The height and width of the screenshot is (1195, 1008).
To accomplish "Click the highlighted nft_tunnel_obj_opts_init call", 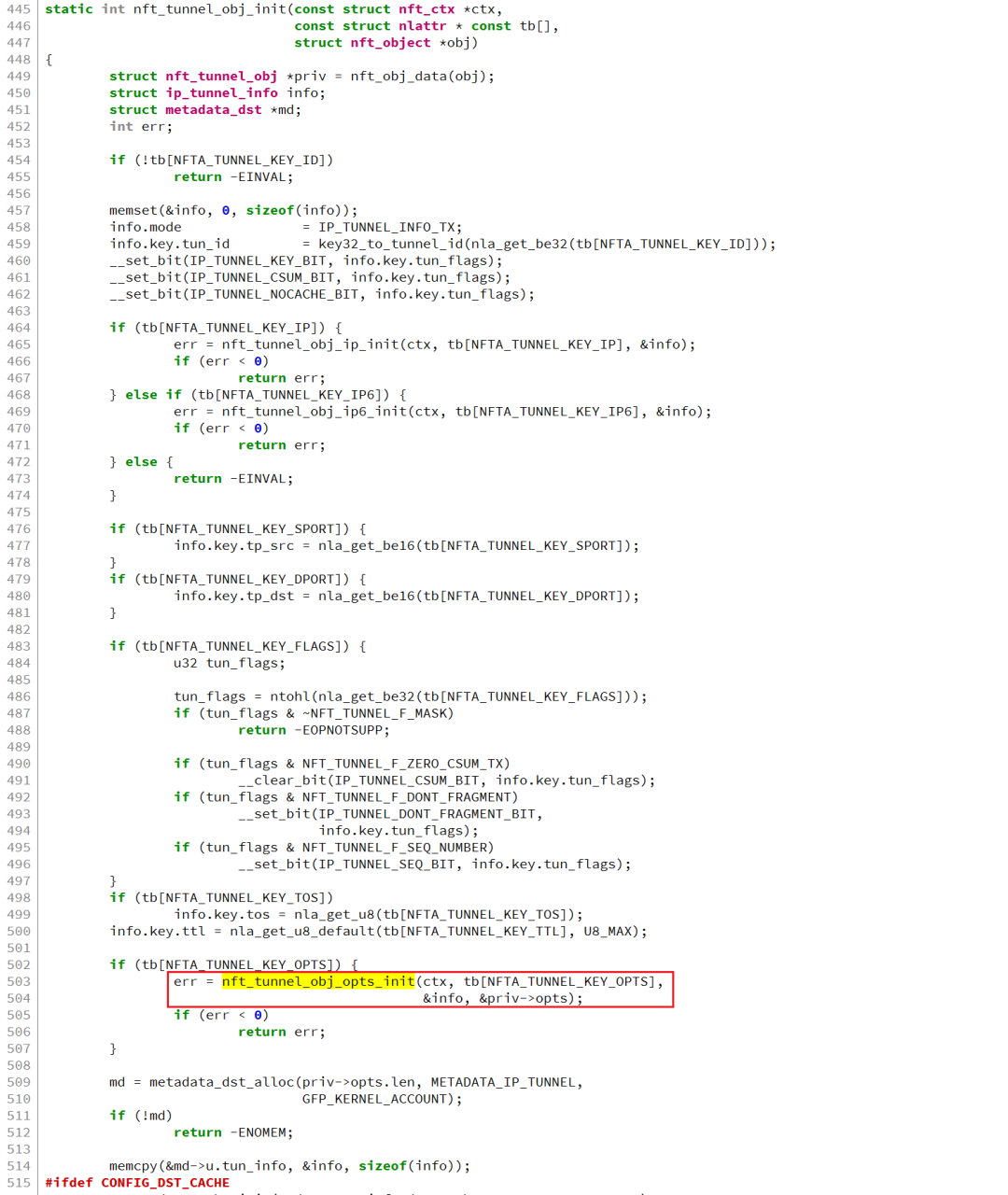I will coord(318,981).
